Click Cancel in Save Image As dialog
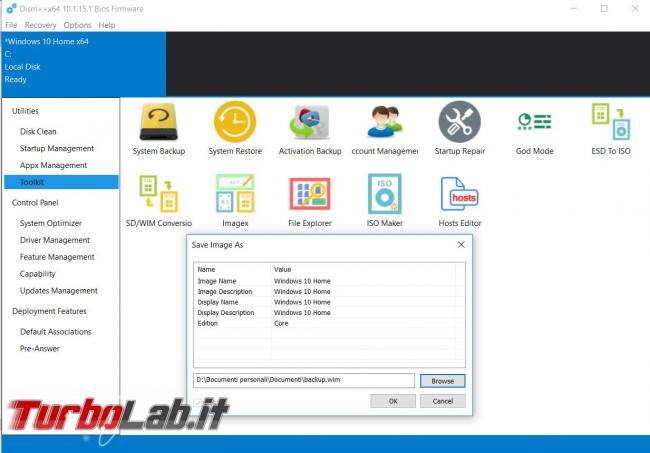This screenshot has height=453, width=650. [x=442, y=401]
